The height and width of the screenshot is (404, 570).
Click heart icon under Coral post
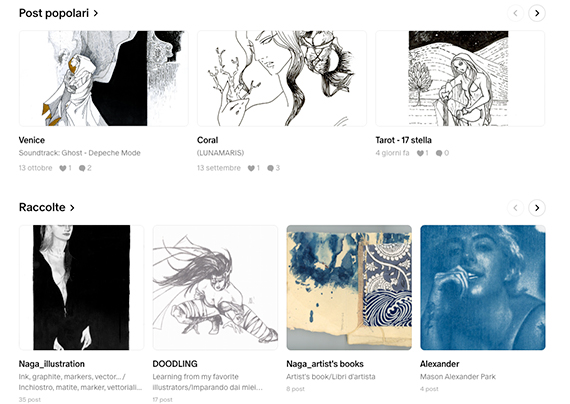click(x=251, y=168)
